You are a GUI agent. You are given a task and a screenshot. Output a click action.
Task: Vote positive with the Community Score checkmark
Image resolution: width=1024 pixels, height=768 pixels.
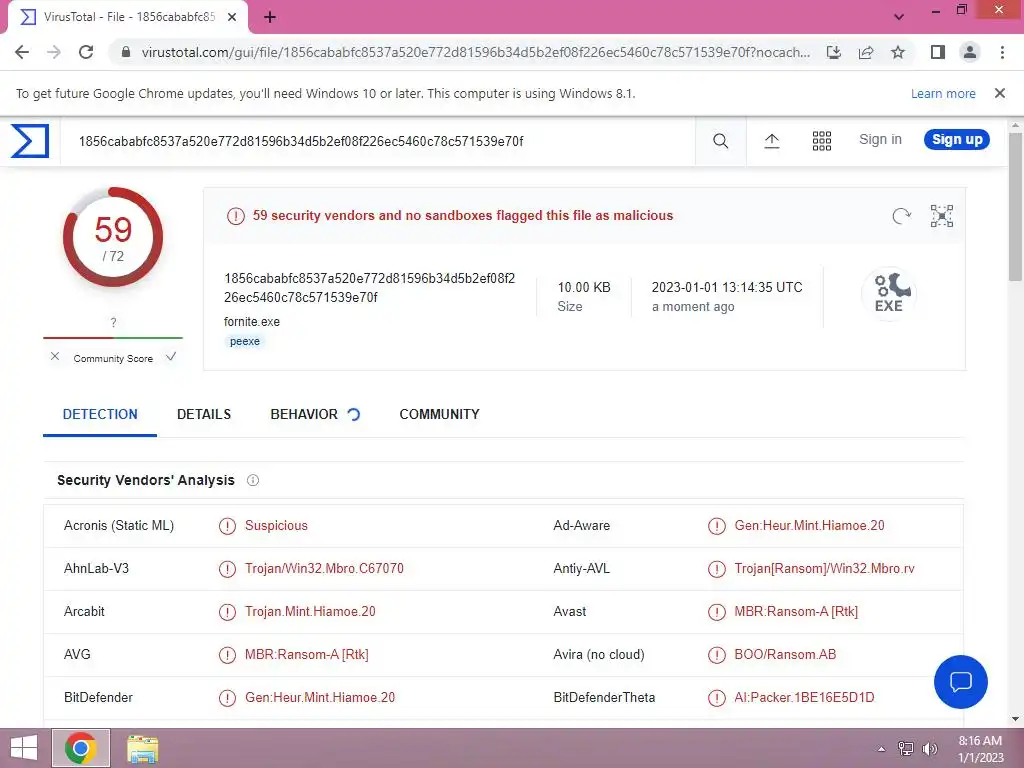(x=171, y=356)
